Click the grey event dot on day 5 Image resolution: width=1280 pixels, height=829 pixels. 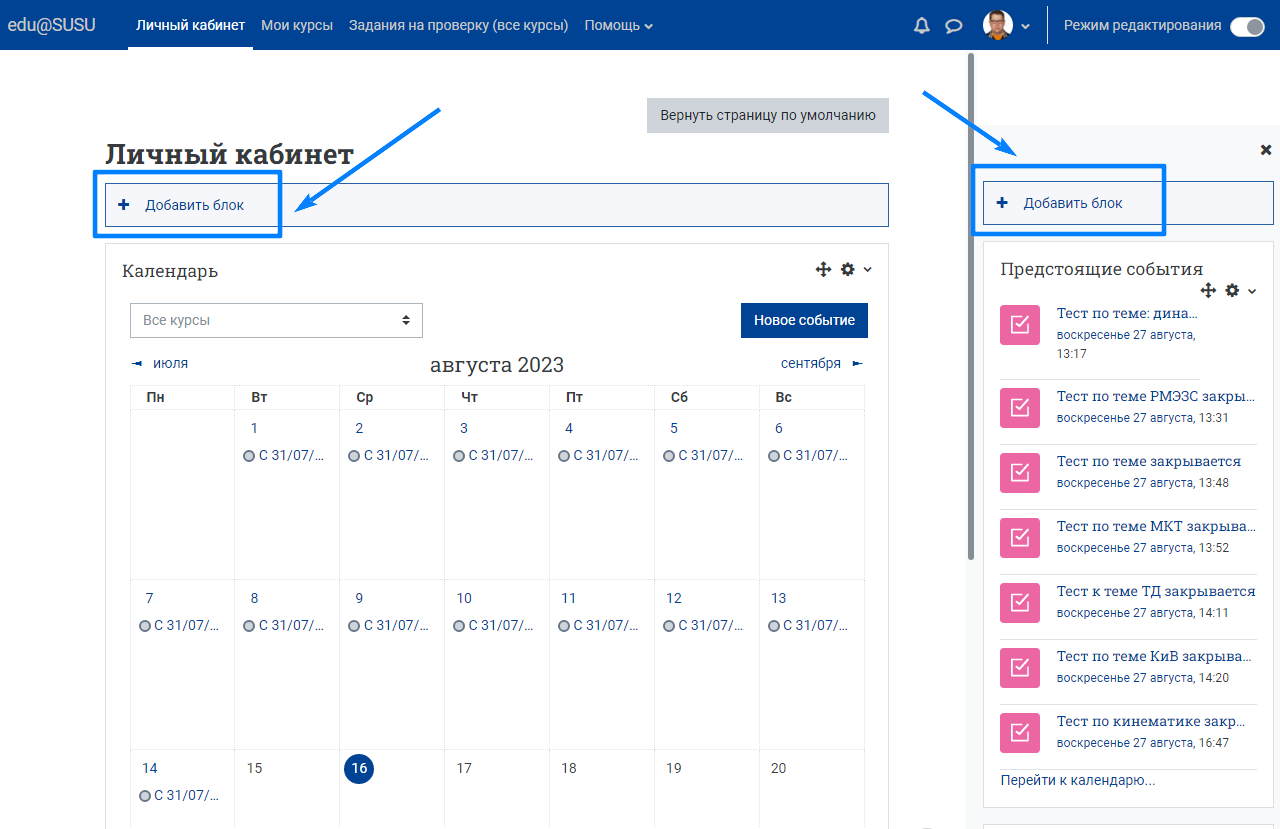pyautogui.click(x=669, y=456)
